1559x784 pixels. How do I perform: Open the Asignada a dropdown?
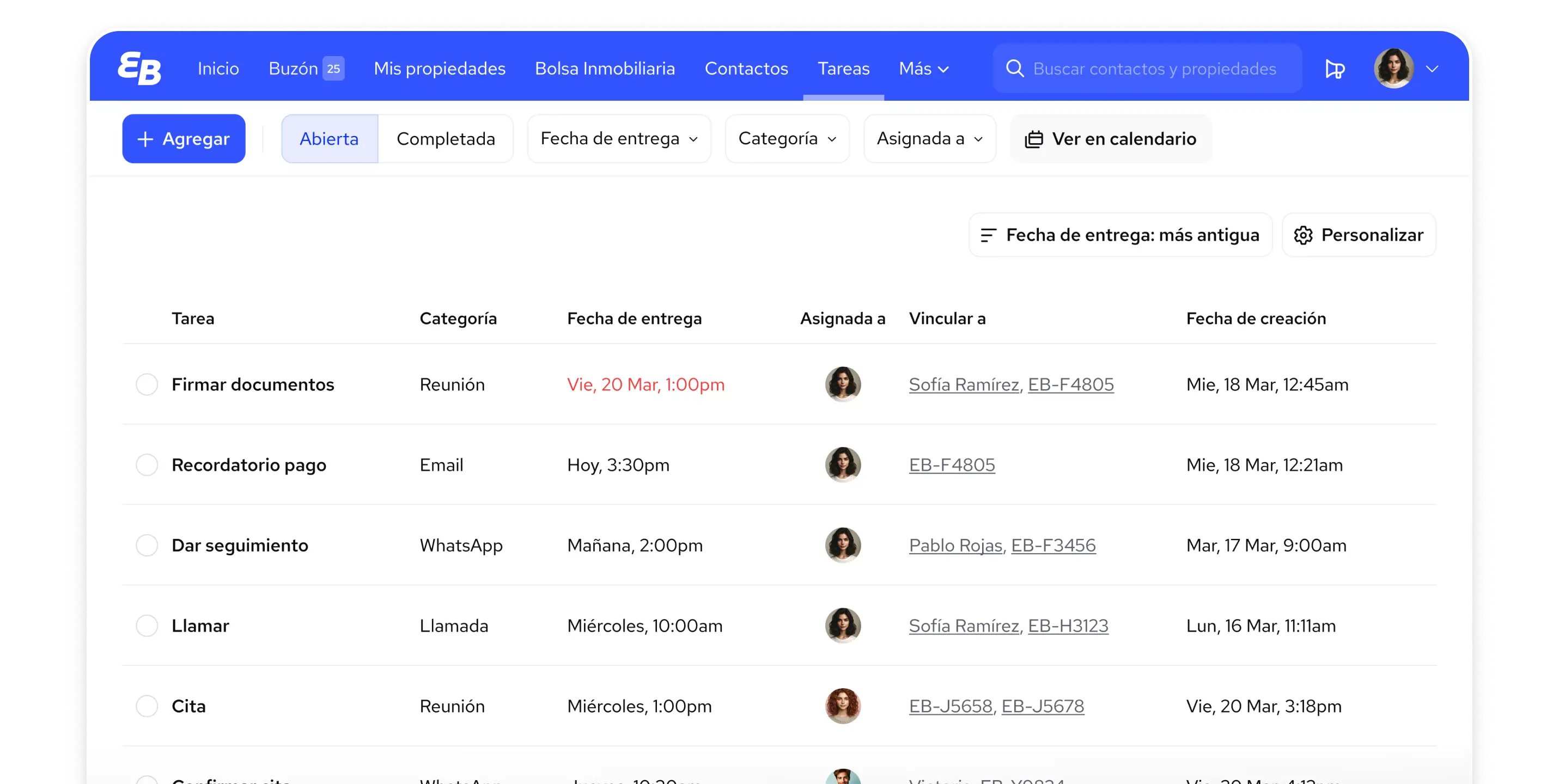(929, 138)
